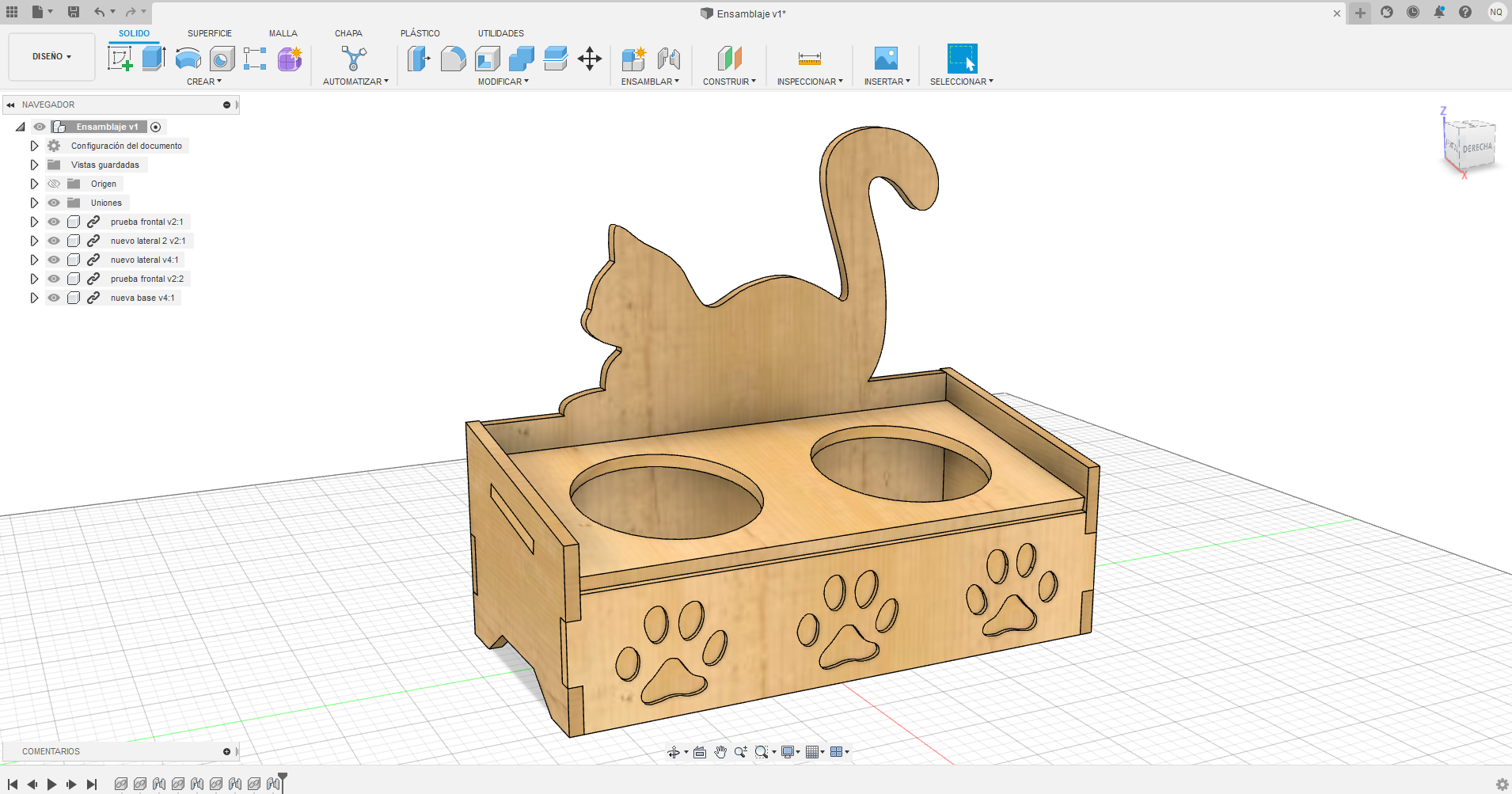Click the Insert image icon
This screenshot has height=794, width=1512.
(x=886, y=59)
